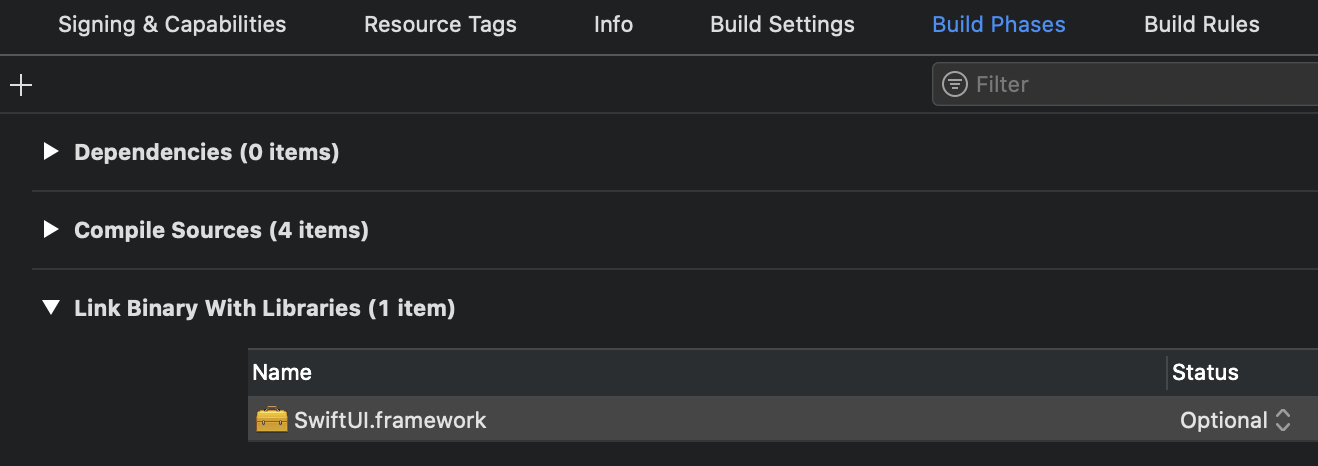Switch to the Info tab
This screenshot has width=1318, height=466.
[613, 25]
